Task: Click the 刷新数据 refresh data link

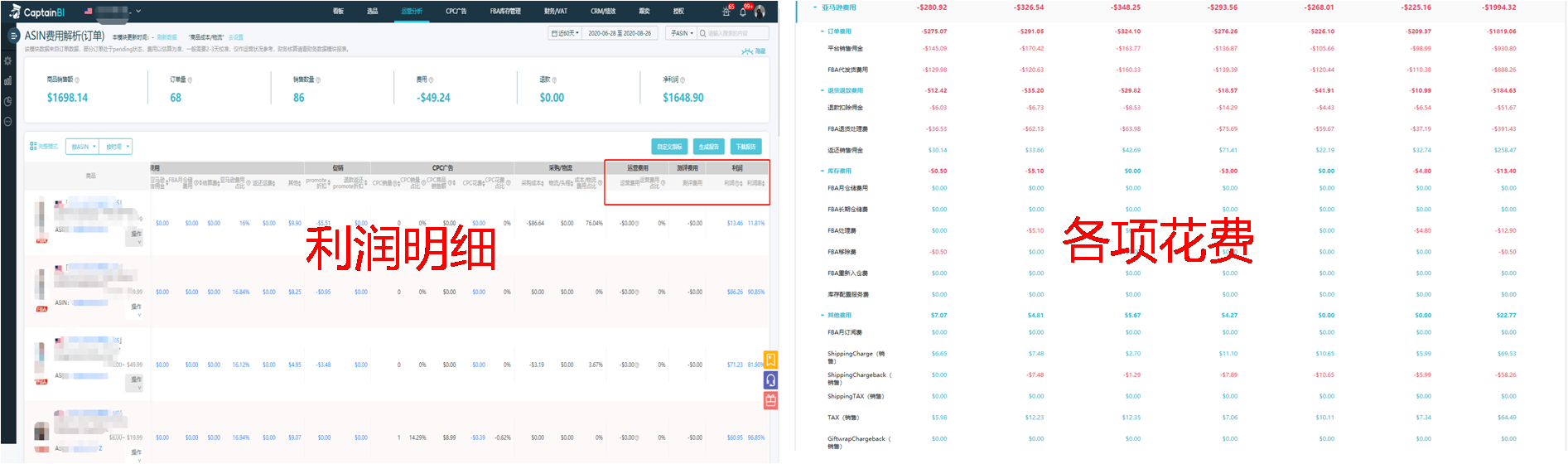Action: 166,37
